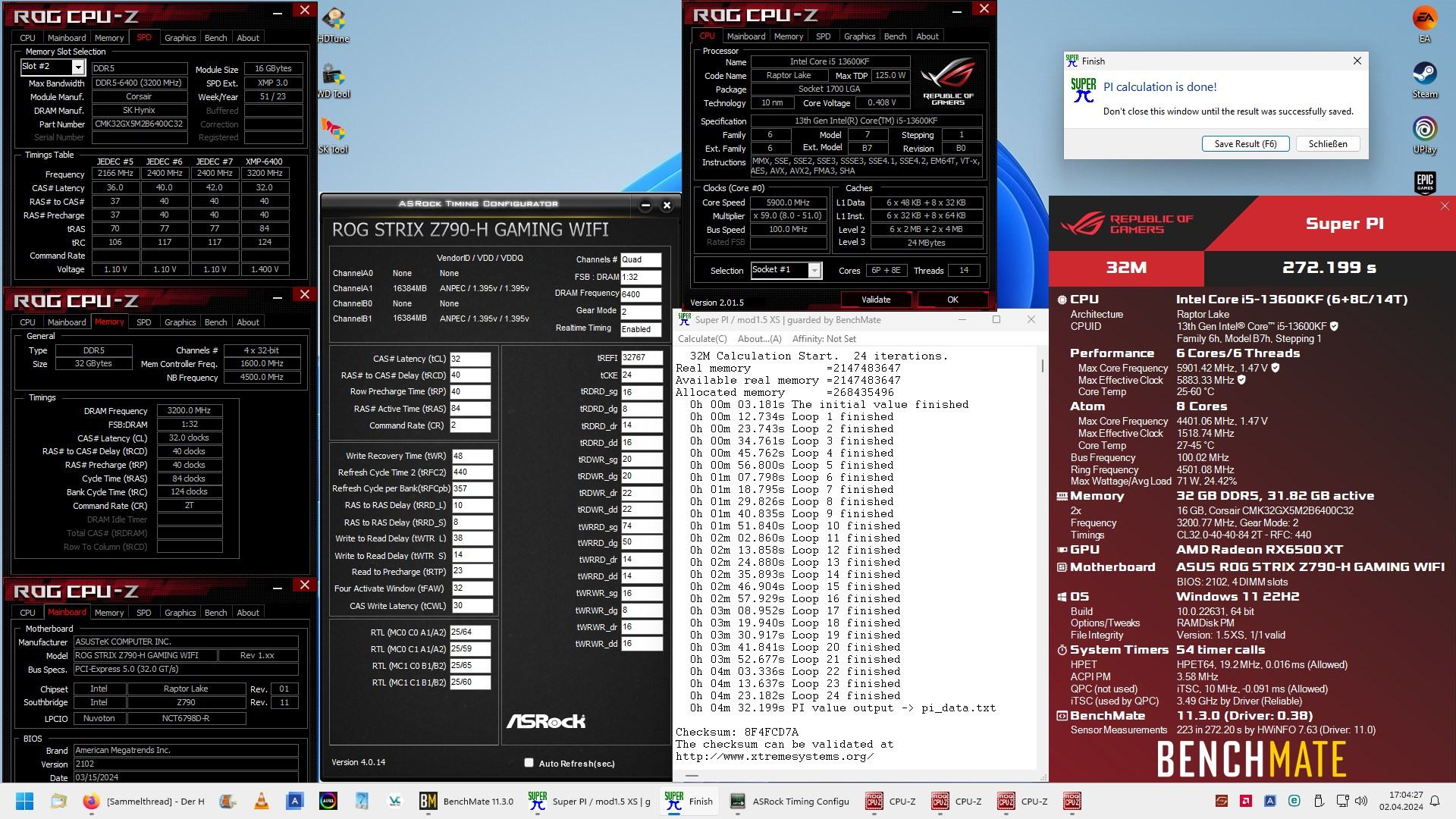This screenshot has height=819, width=1456.
Task: Switch to Finish dialog taskbar item
Action: 689,801
